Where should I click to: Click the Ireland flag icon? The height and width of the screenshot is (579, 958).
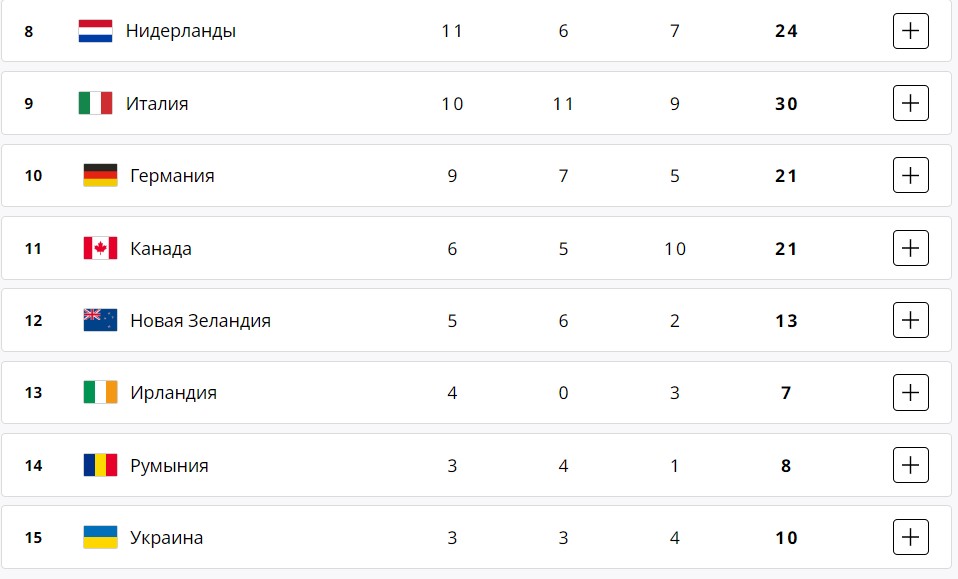pyautogui.click(x=100, y=392)
